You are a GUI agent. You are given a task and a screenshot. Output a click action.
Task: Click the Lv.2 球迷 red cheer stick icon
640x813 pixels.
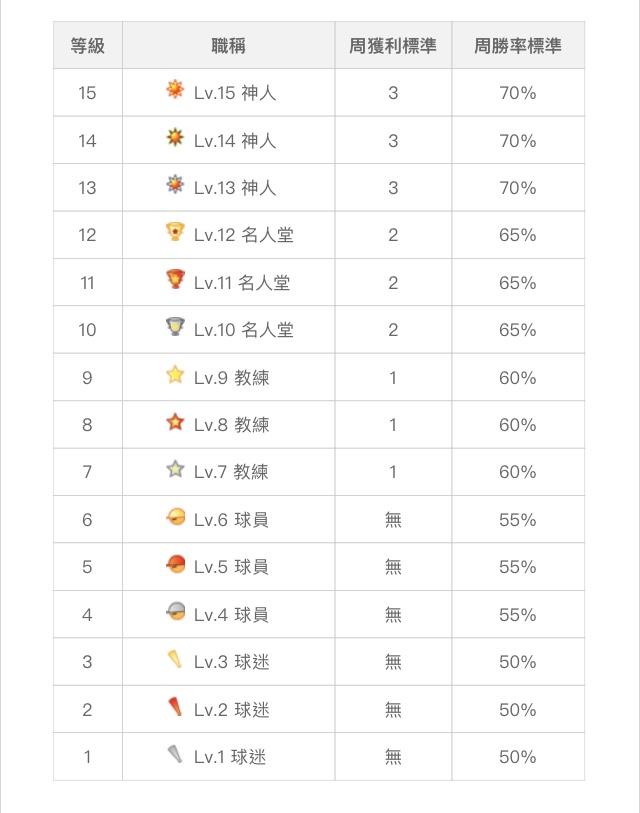pos(175,706)
